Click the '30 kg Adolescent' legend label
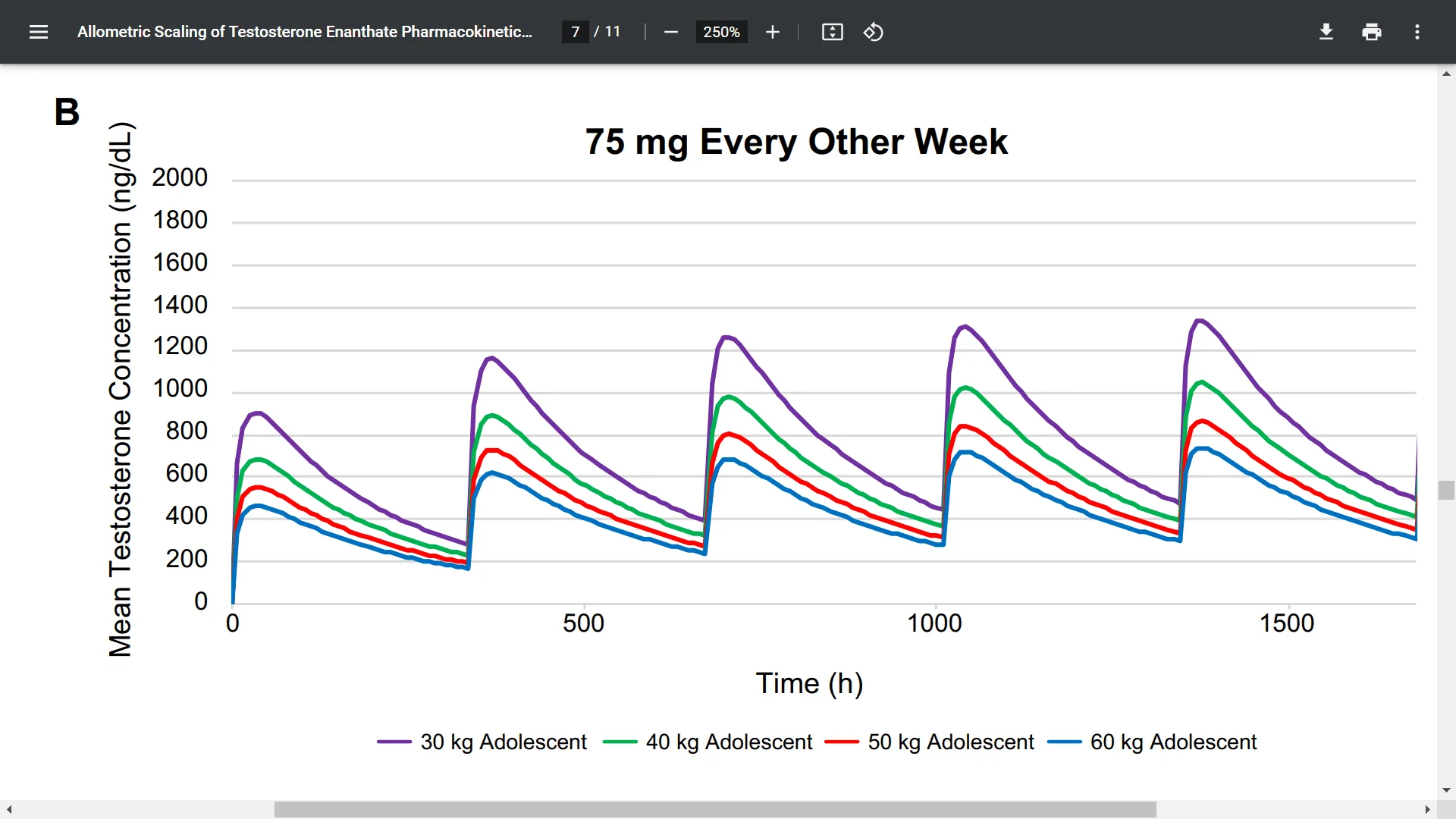 coord(504,742)
